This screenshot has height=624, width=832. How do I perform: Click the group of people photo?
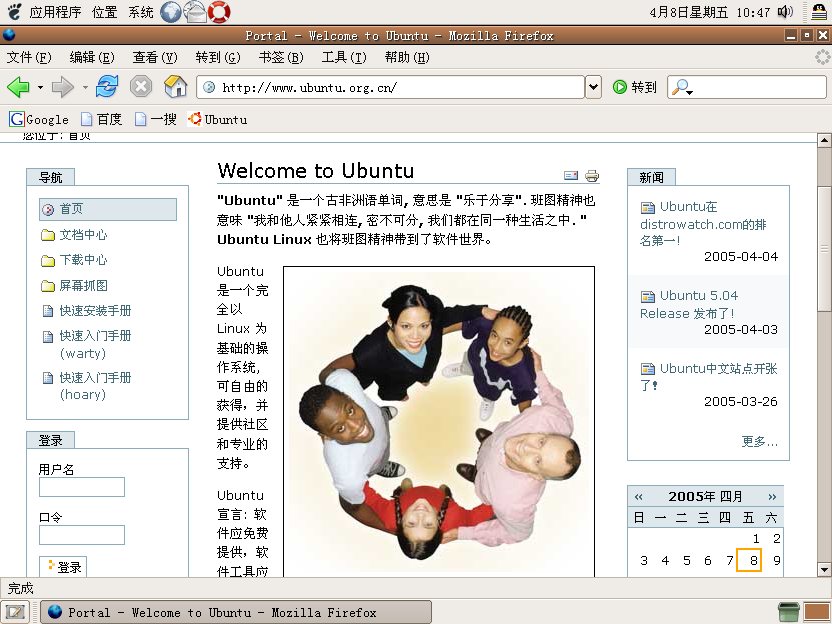point(439,422)
